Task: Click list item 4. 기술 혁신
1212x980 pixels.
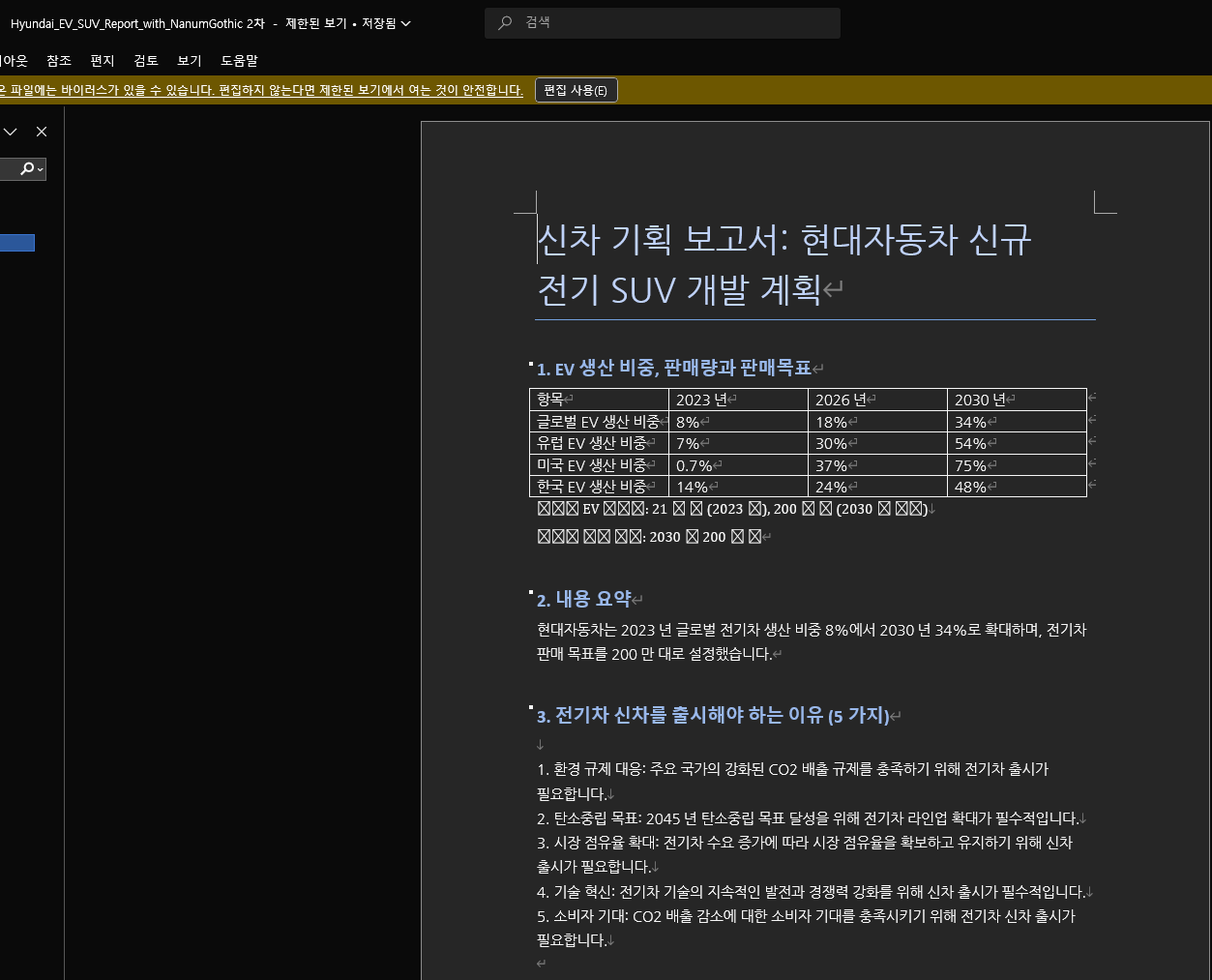Action: 811,892
